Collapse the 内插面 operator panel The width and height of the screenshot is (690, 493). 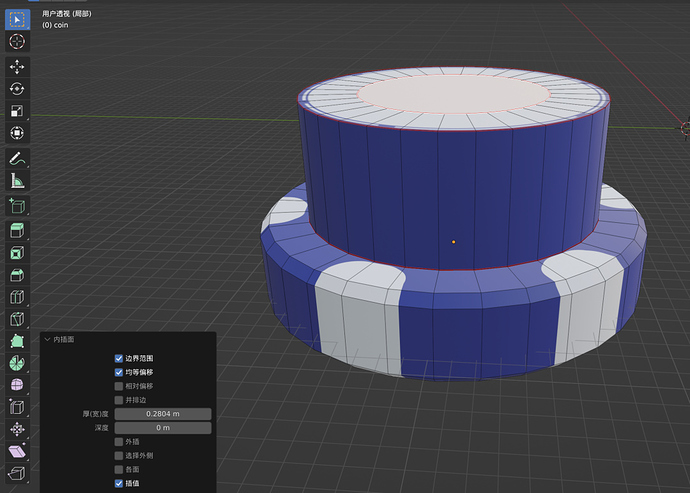click(47, 339)
